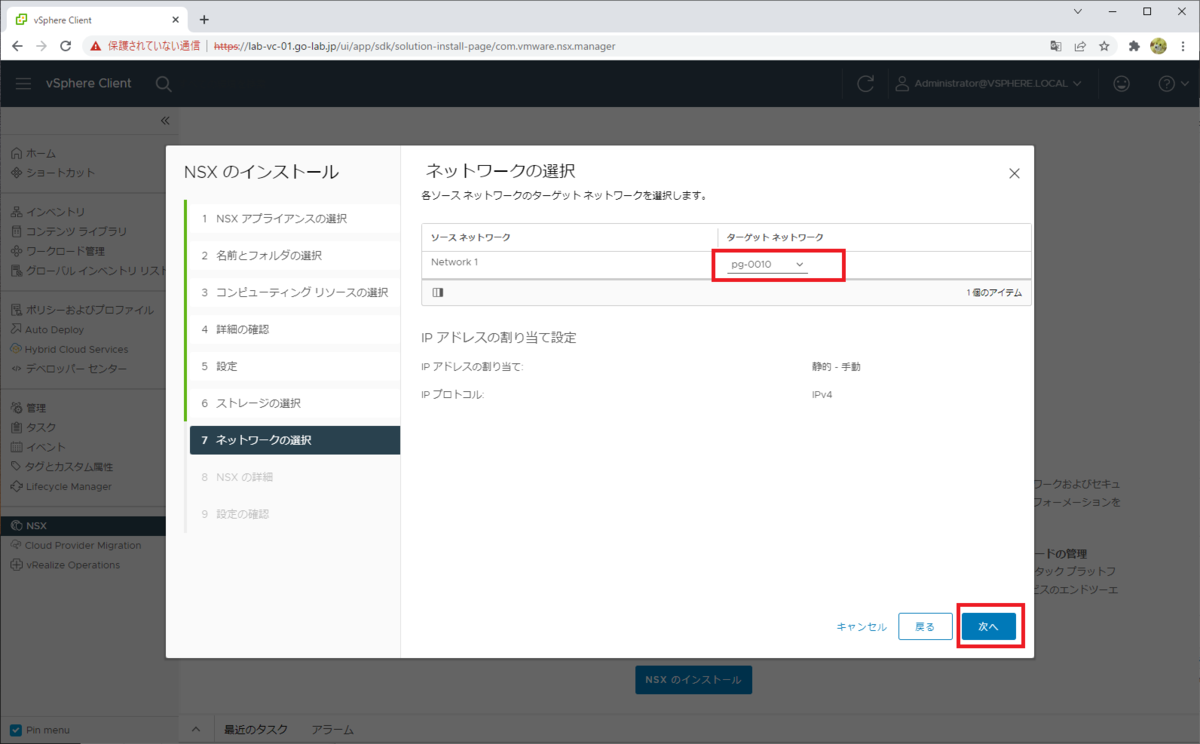The width and height of the screenshot is (1200, 744).
Task: Open a new browser tab
Action: (204, 19)
